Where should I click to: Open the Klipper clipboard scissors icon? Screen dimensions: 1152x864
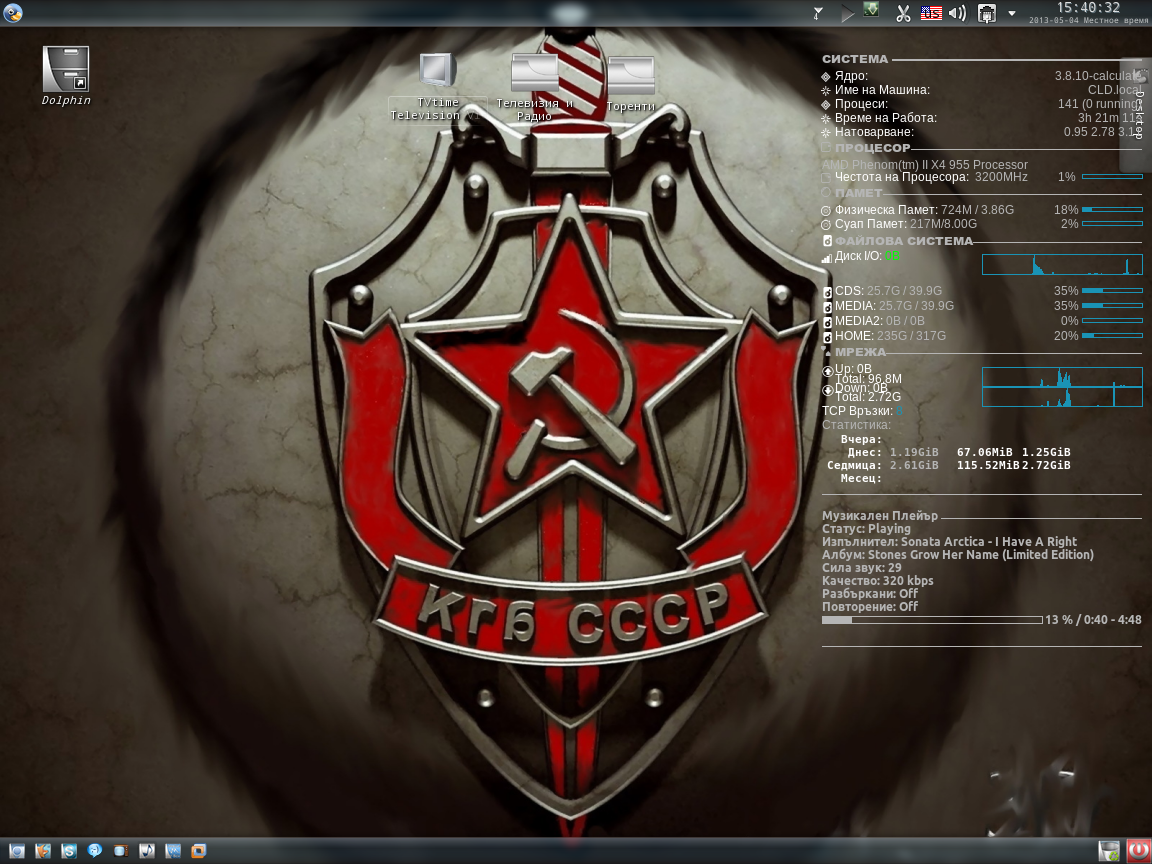[903, 13]
